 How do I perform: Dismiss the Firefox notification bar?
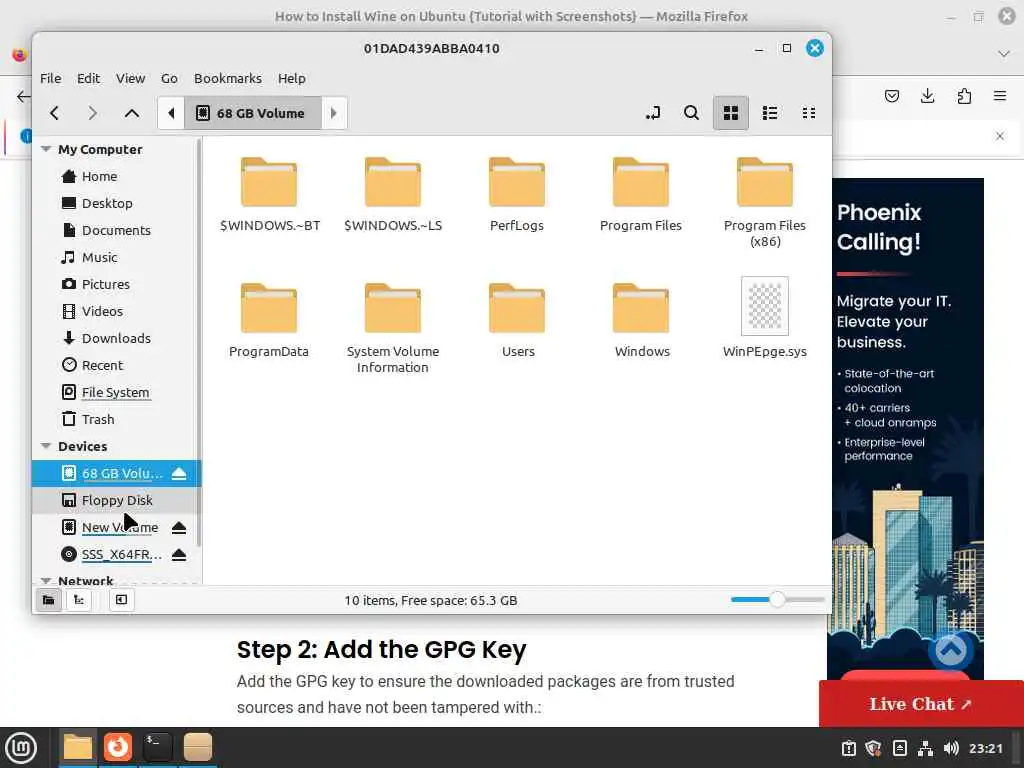[x=1000, y=136]
